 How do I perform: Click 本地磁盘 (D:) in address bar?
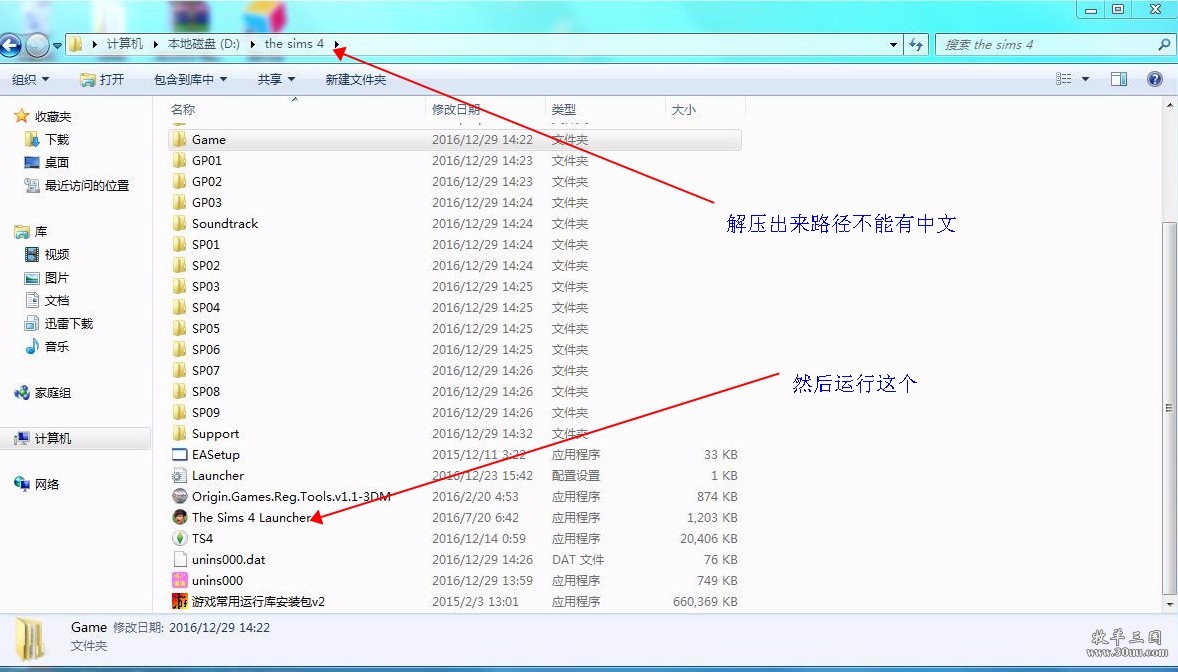click(x=204, y=44)
